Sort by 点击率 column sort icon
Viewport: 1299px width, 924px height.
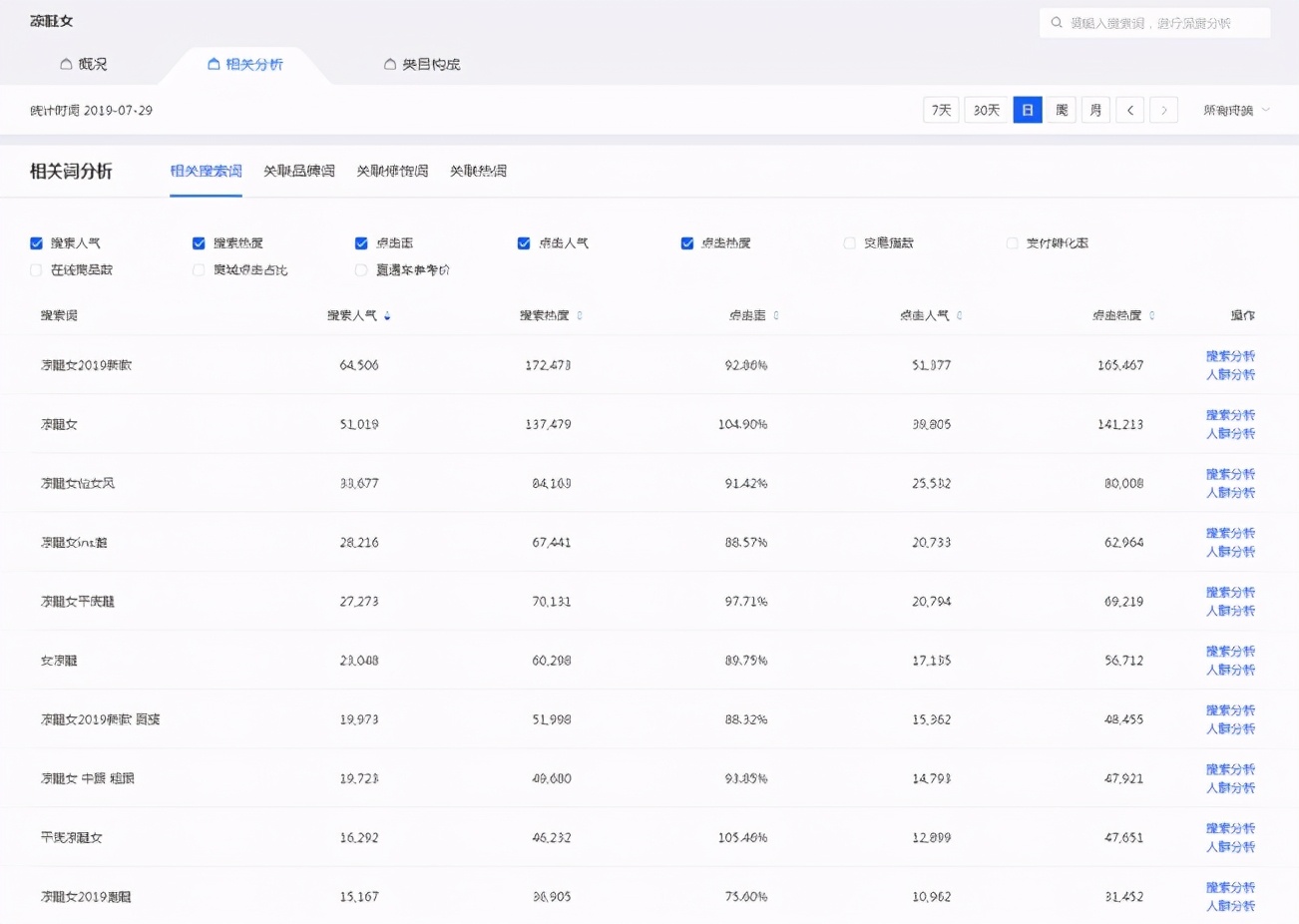click(776, 315)
